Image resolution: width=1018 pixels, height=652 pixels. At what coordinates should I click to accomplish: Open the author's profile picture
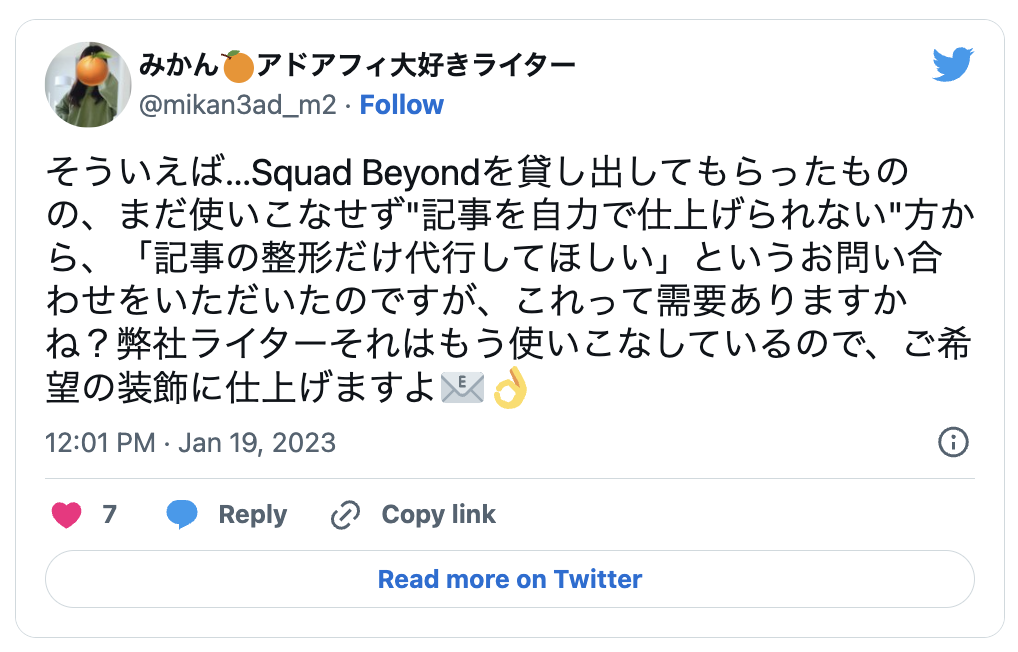pyautogui.click(x=88, y=85)
